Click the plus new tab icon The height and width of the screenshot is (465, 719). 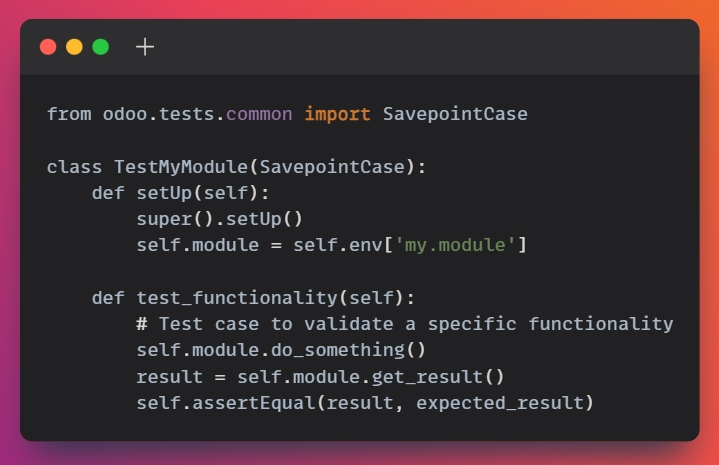pyautogui.click(x=145, y=47)
